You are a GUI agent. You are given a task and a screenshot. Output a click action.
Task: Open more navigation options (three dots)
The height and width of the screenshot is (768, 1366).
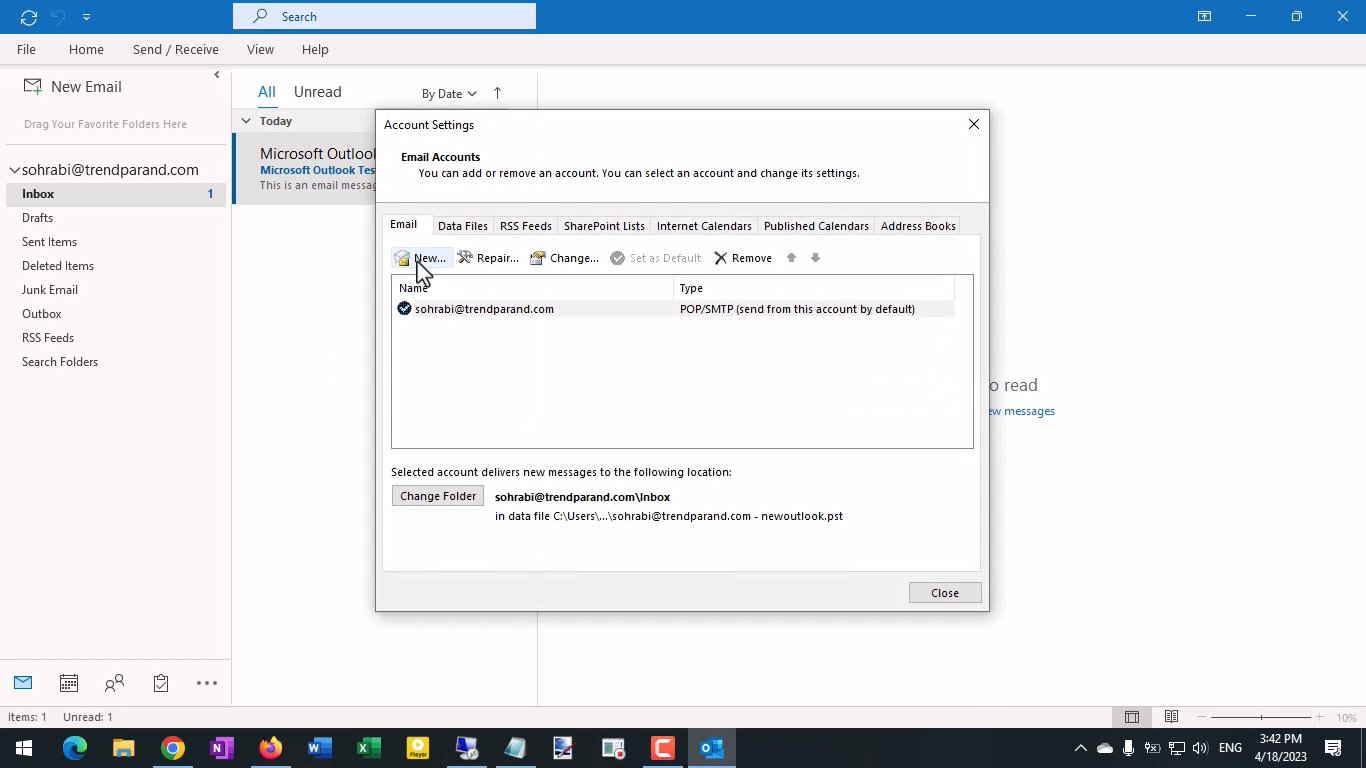pyautogui.click(x=207, y=683)
